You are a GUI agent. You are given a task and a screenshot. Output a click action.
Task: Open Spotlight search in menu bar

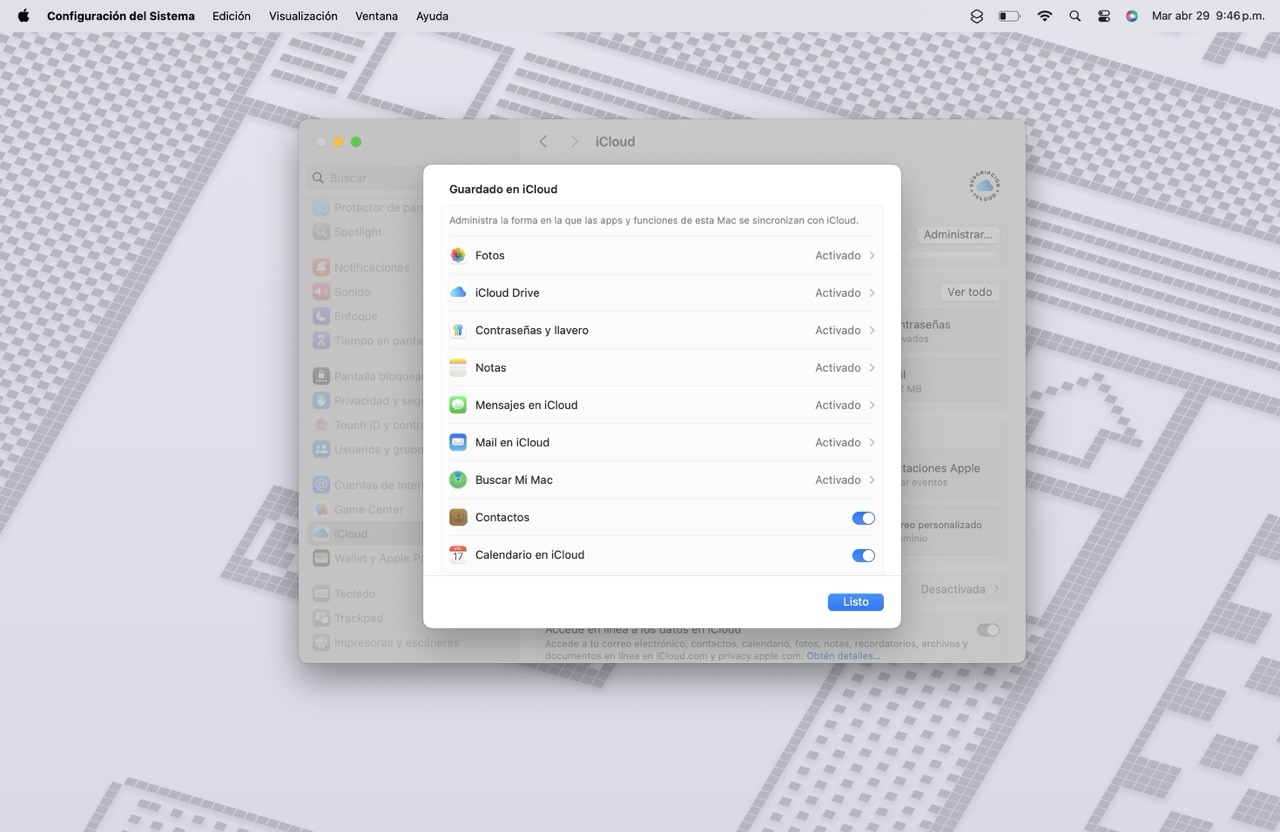point(1075,16)
